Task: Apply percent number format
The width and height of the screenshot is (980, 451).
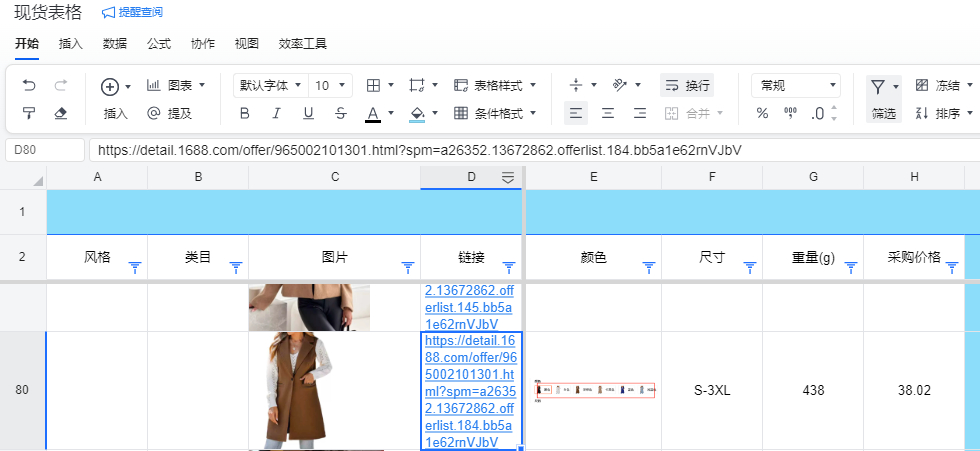Action: [762, 113]
